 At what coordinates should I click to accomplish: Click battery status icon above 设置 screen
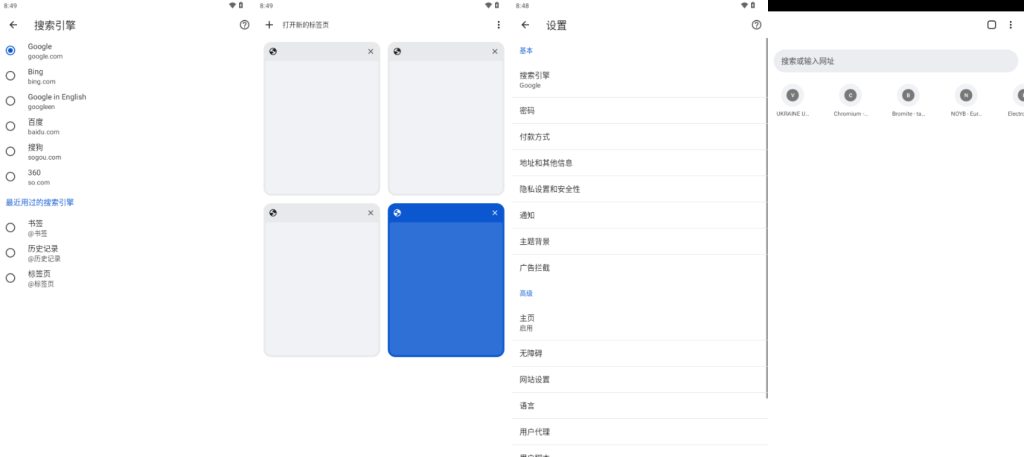click(753, 5)
